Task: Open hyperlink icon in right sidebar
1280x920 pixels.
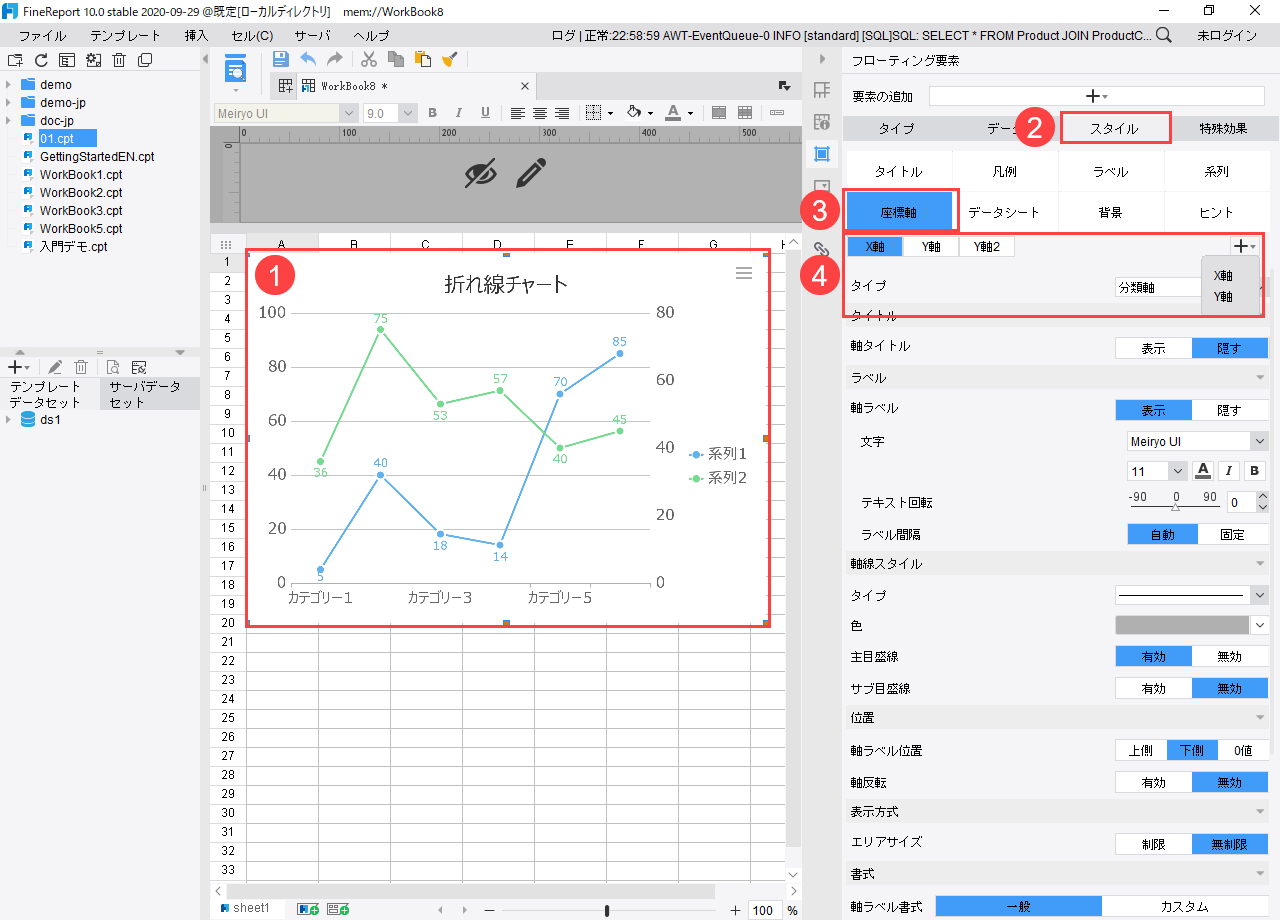Action: coord(822,249)
